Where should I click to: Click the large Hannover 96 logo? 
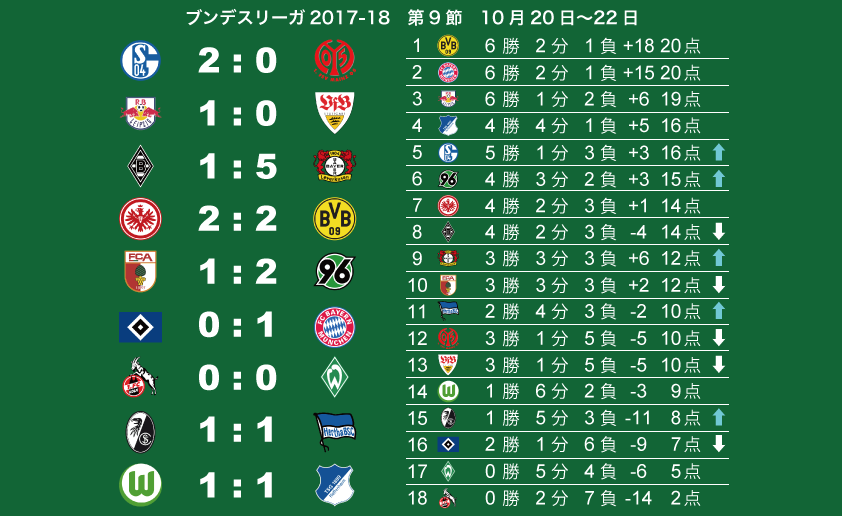click(x=335, y=271)
